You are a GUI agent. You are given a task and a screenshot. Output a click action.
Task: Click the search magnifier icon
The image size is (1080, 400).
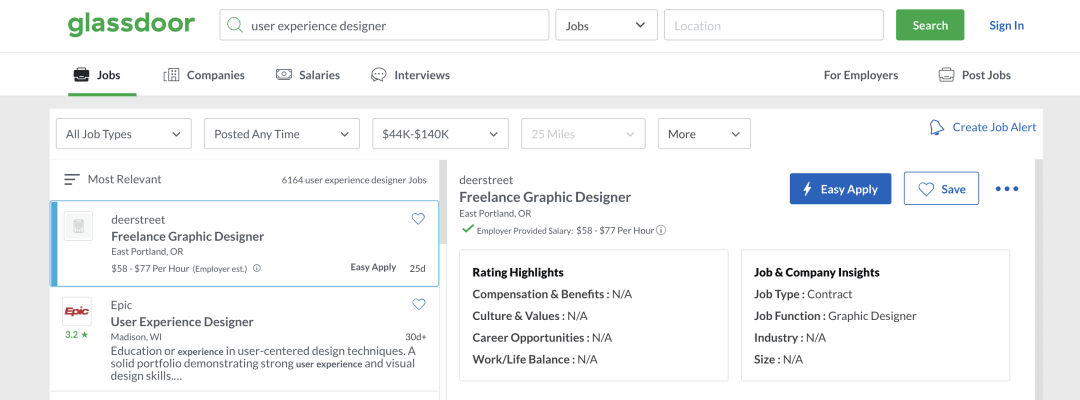(236, 25)
